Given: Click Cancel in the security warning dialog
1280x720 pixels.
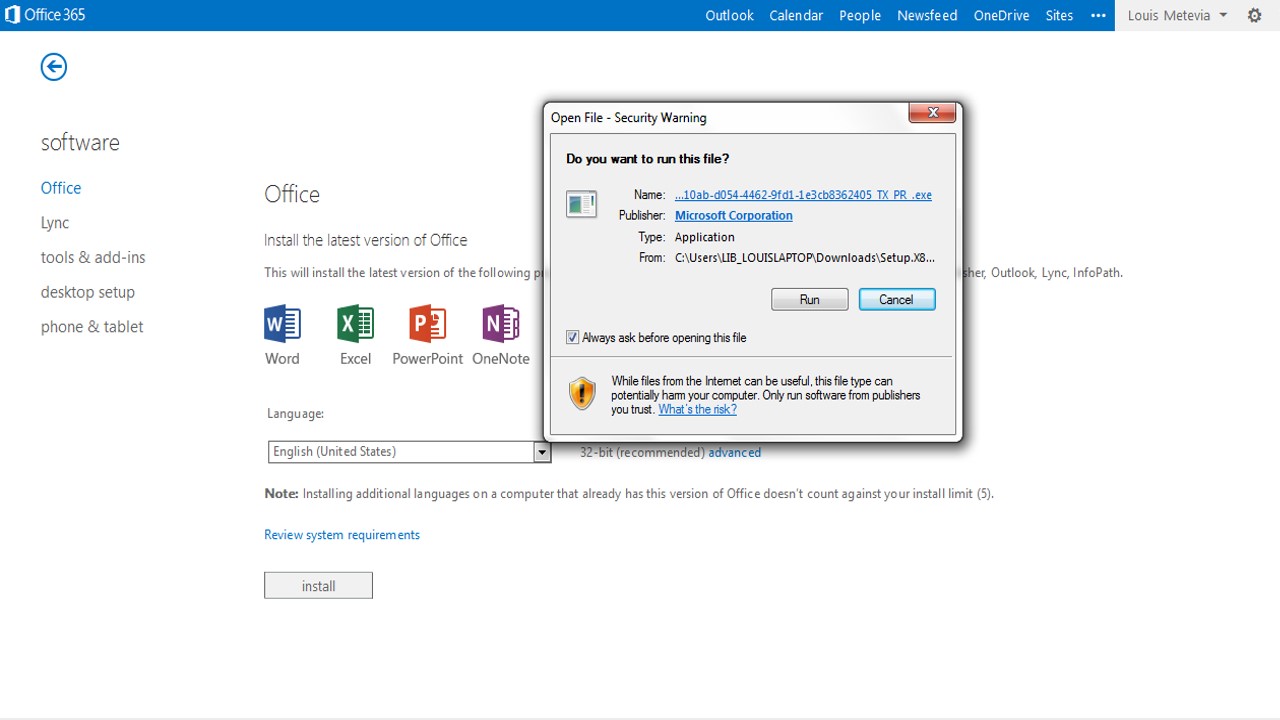Looking at the screenshot, I should tap(897, 299).
